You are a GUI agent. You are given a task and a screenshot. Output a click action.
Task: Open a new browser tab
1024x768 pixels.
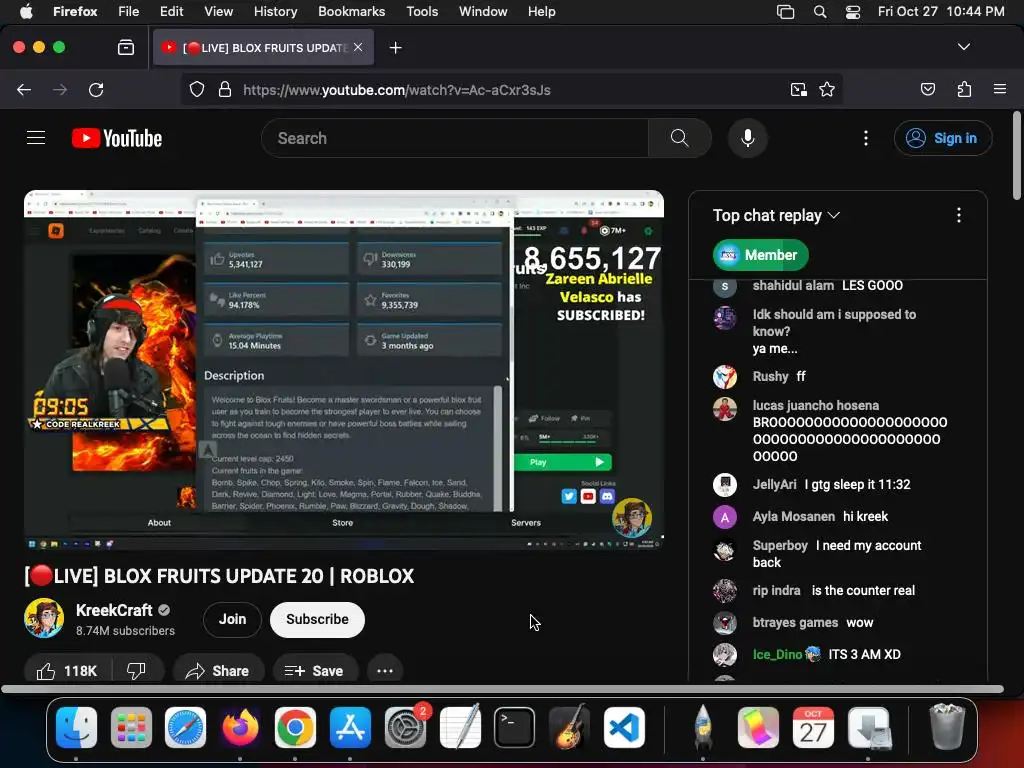click(x=395, y=48)
